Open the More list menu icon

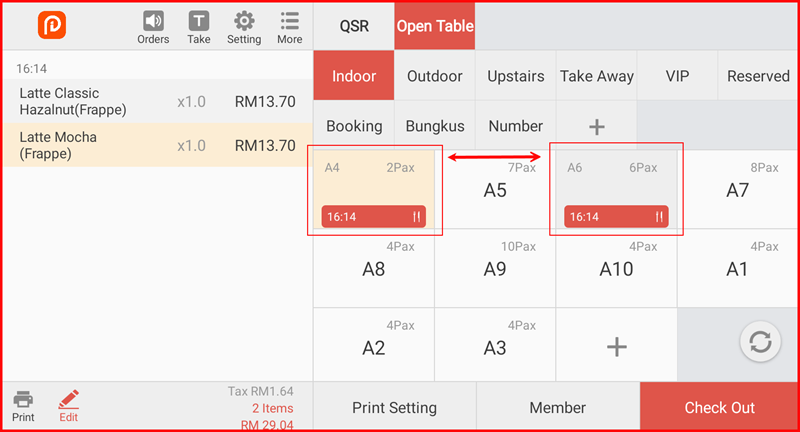coord(290,28)
